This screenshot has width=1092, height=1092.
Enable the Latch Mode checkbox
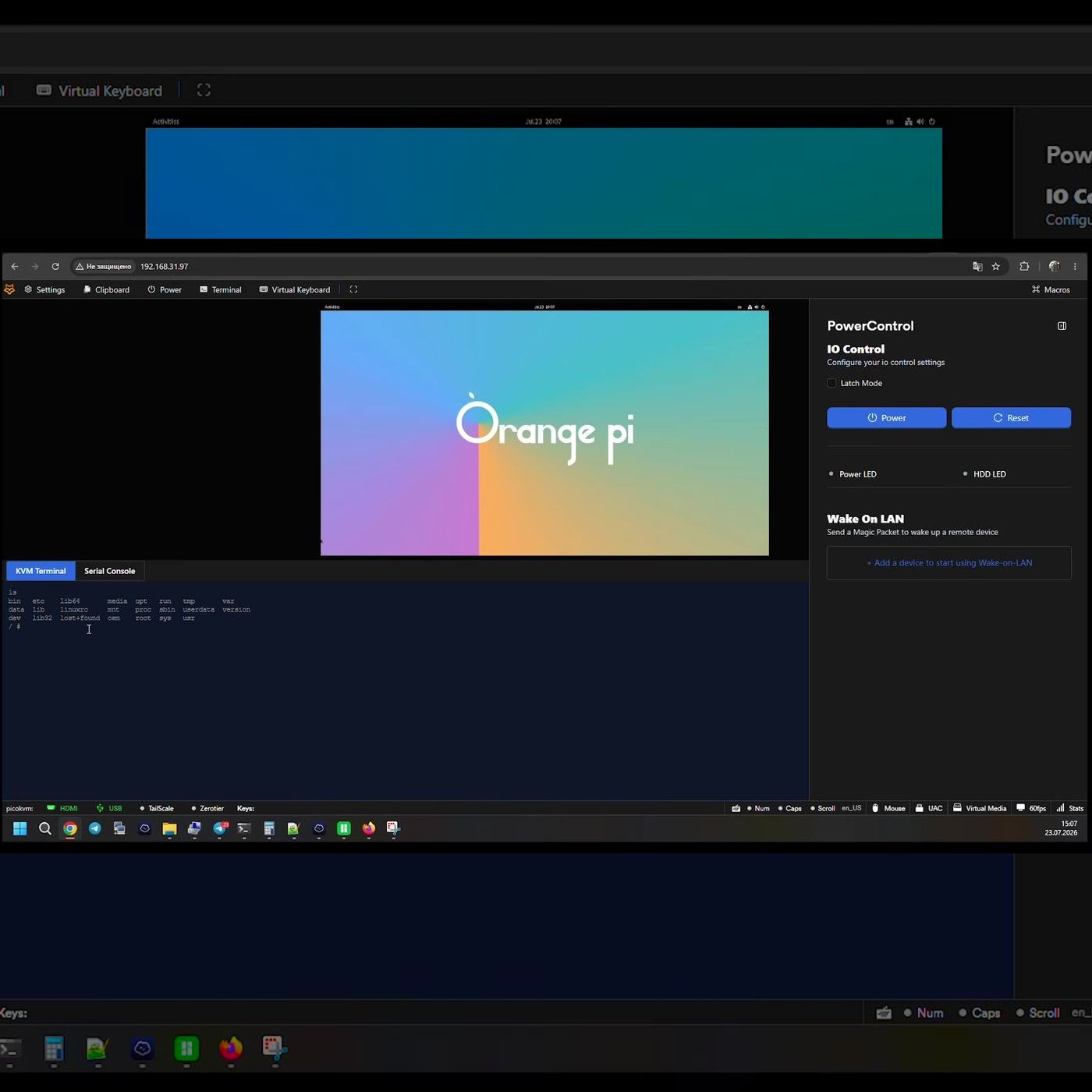pyautogui.click(x=831, y=383)
